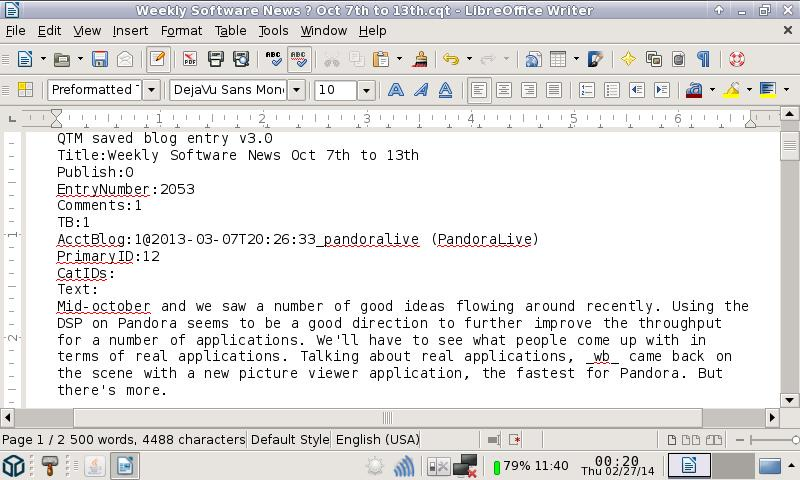Click the zoom out minus button
The height and width of the screenshot is (480, 800).
739,440
